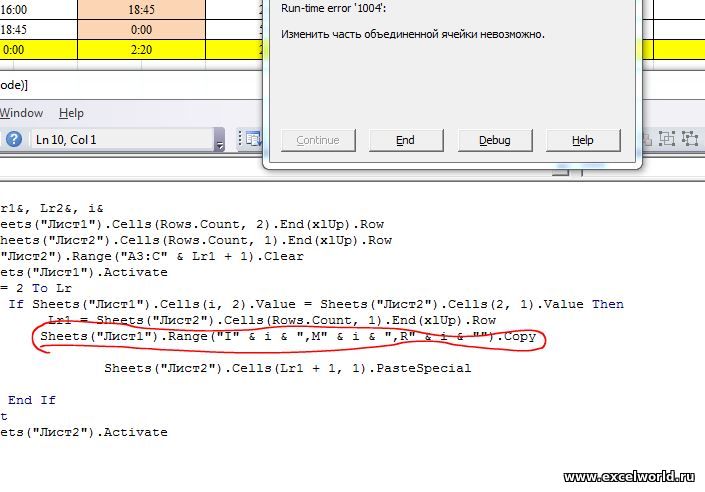Click the greyed-out Continue button
705x492 pixels.
click(x=318, y=141)
